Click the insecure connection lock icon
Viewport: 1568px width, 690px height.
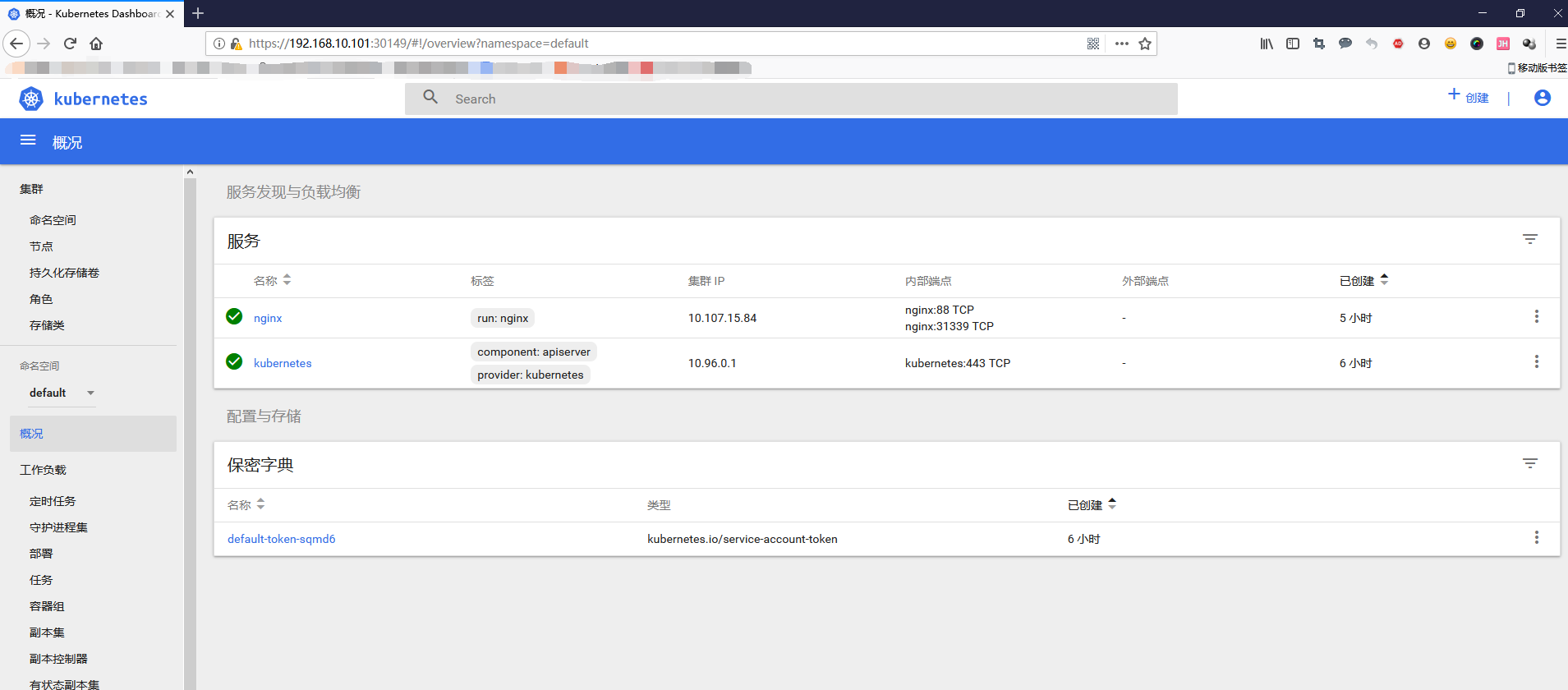pyautogui.click(x=236, y=44)
